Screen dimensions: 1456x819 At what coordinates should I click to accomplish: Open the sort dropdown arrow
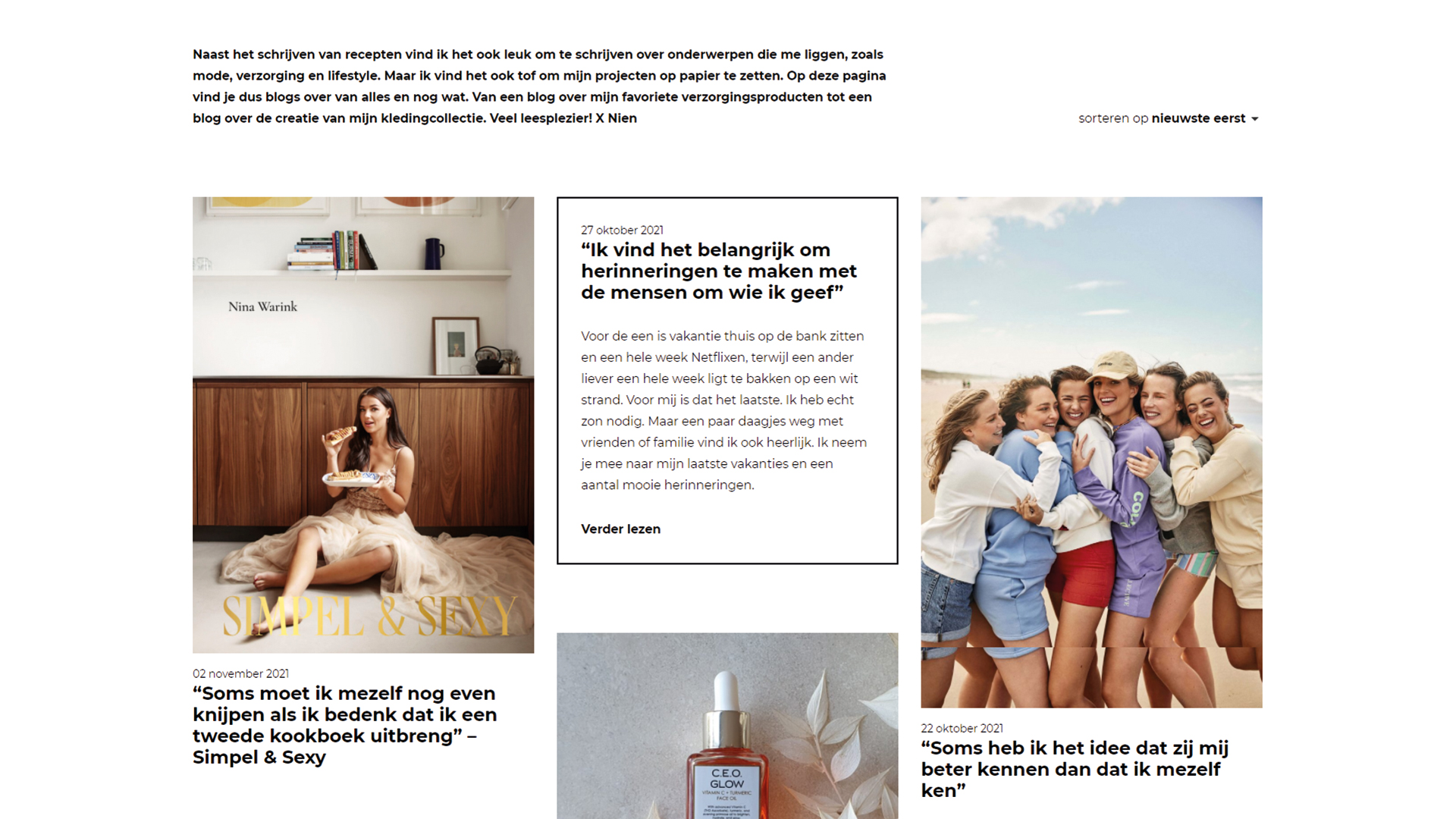pyautogui.click(x=1255, y=119)
